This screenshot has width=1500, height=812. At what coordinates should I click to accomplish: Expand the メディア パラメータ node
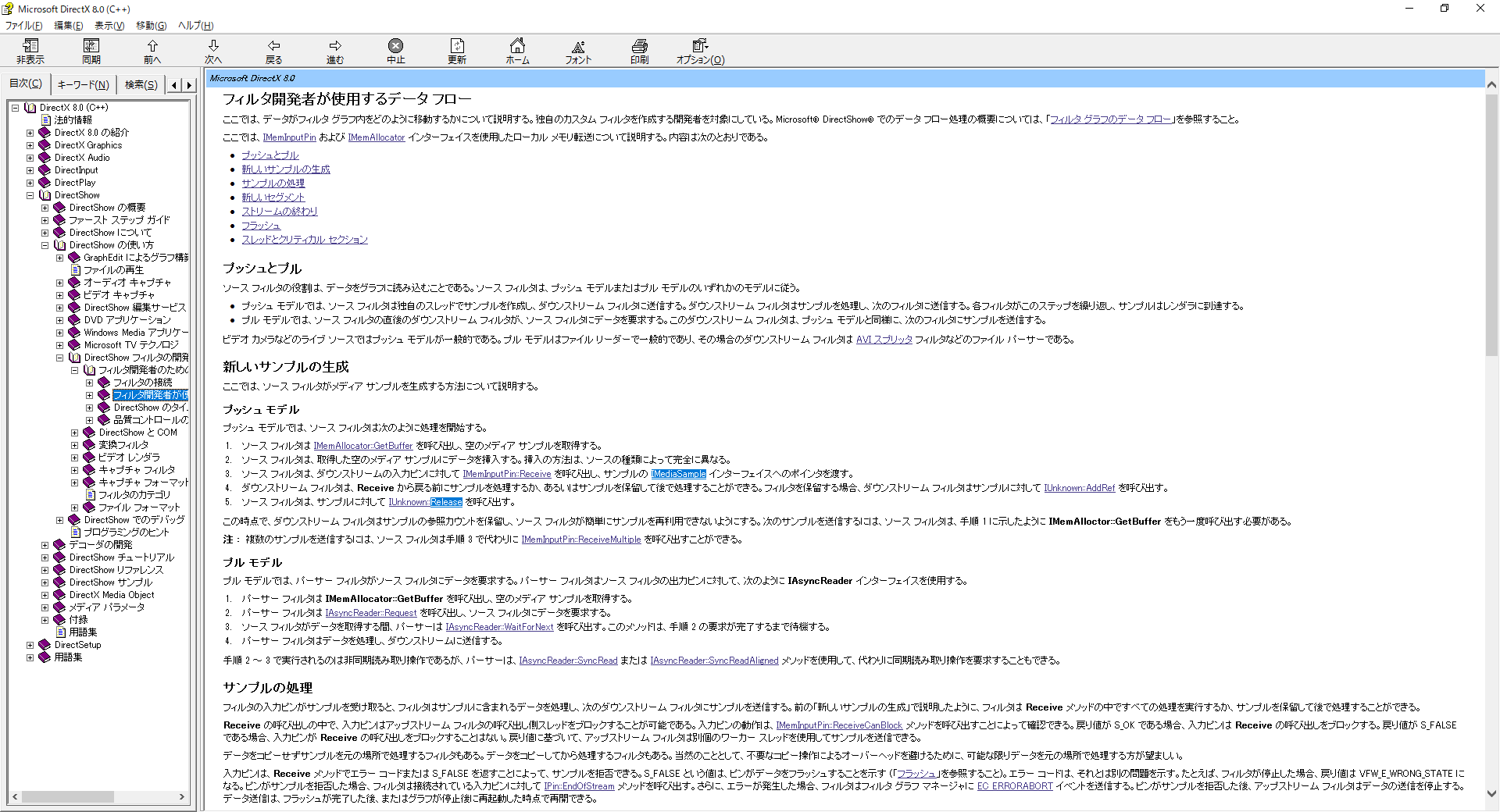coord(45,607)
